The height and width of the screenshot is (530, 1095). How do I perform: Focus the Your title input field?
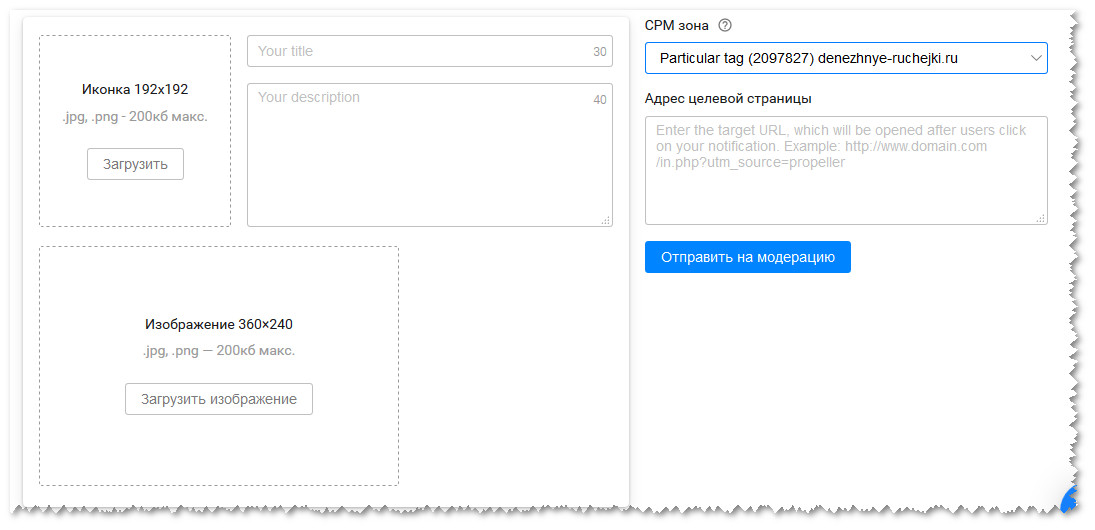429,51
